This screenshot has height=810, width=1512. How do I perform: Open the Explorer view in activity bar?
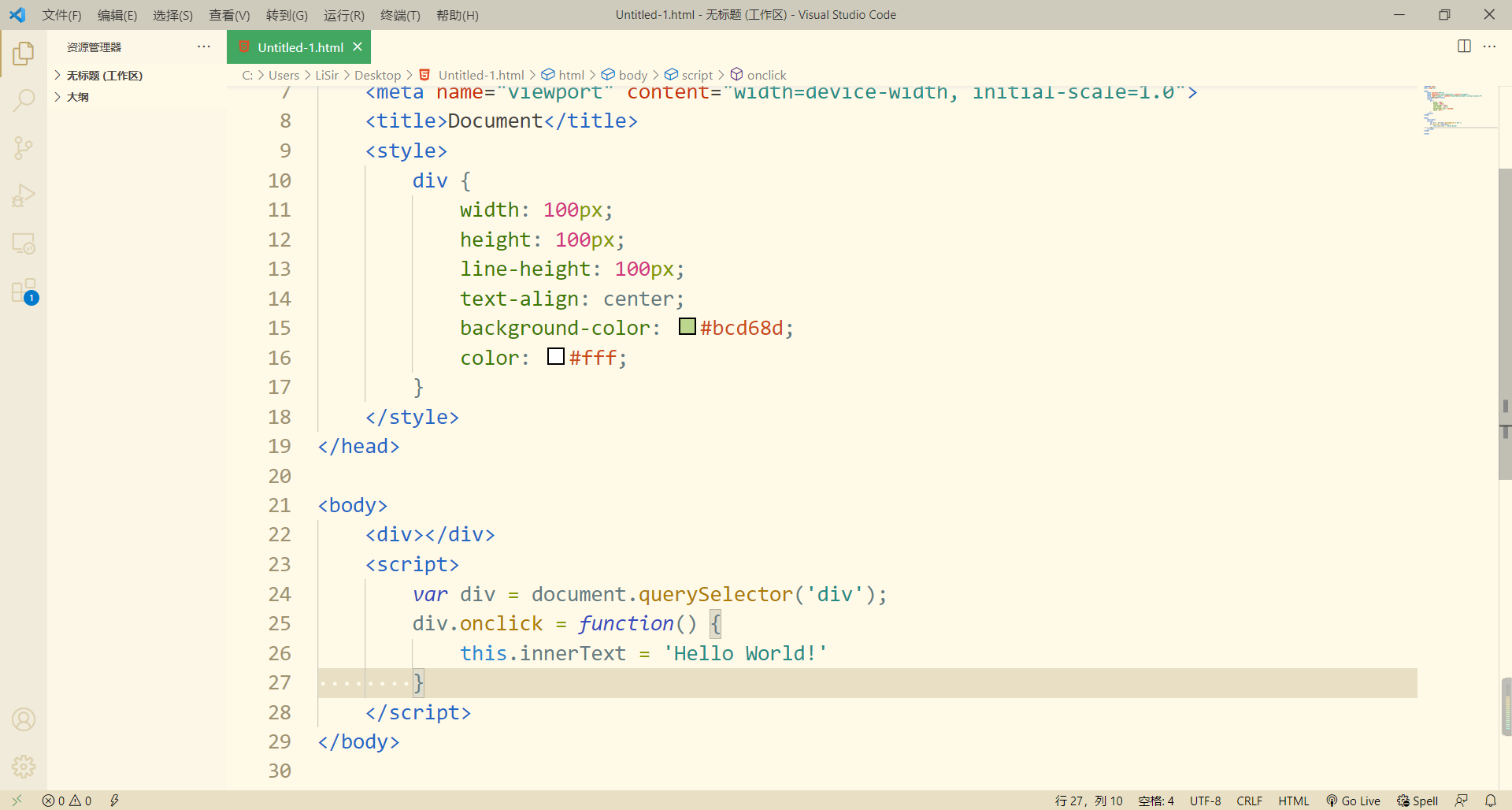24,54
